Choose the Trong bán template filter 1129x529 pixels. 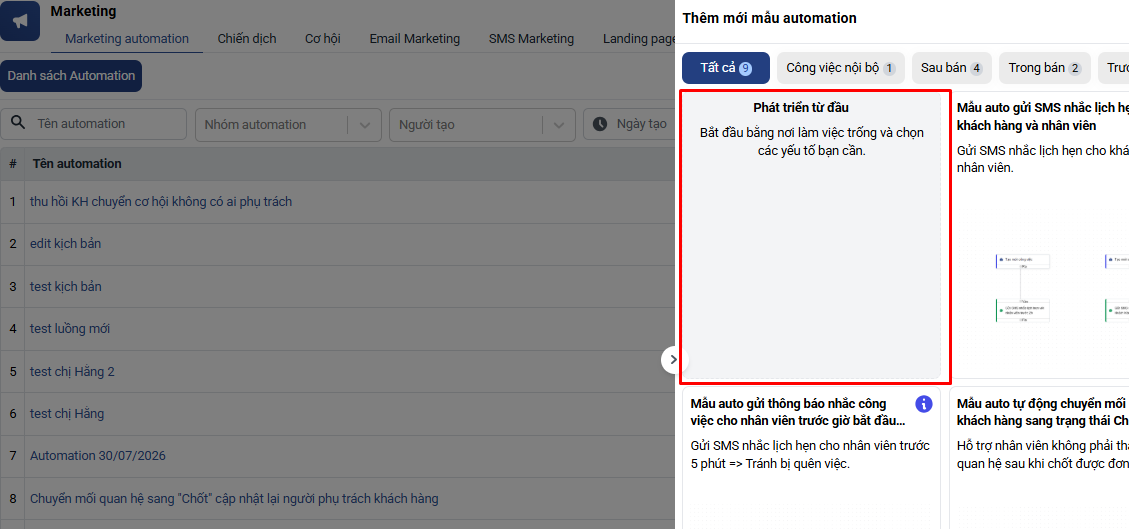(x=1045, y=68)
